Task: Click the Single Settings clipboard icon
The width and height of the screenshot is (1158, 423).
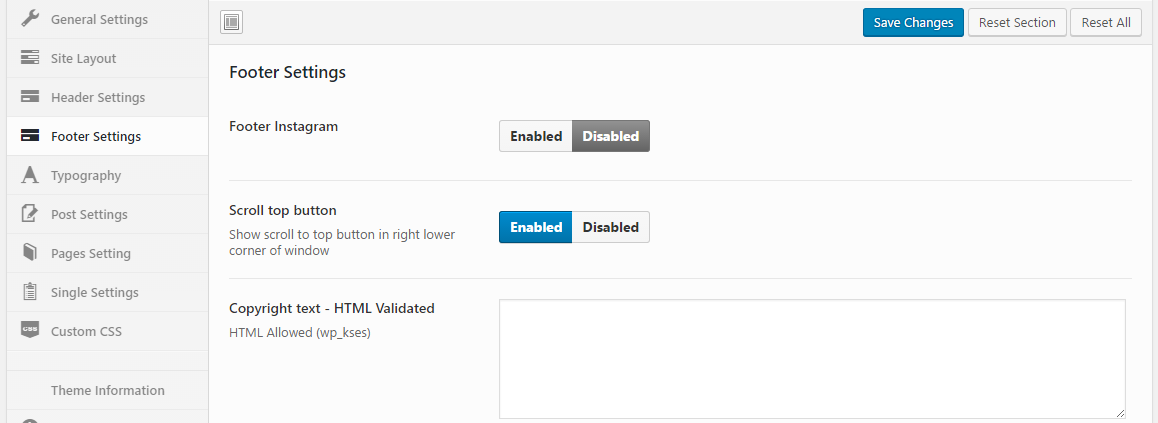Action: (x=30, y=292)
